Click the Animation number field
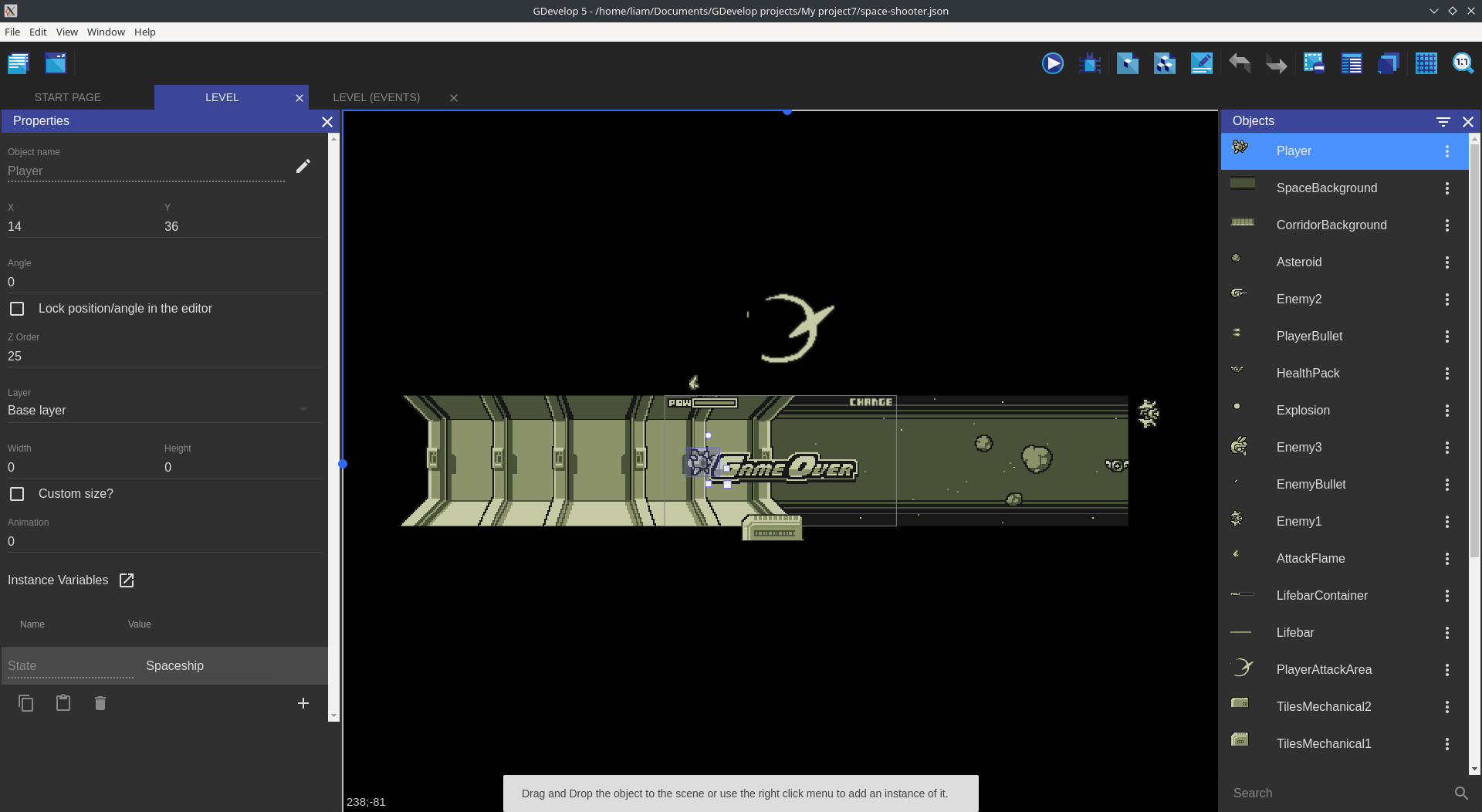 pos(164,542)
